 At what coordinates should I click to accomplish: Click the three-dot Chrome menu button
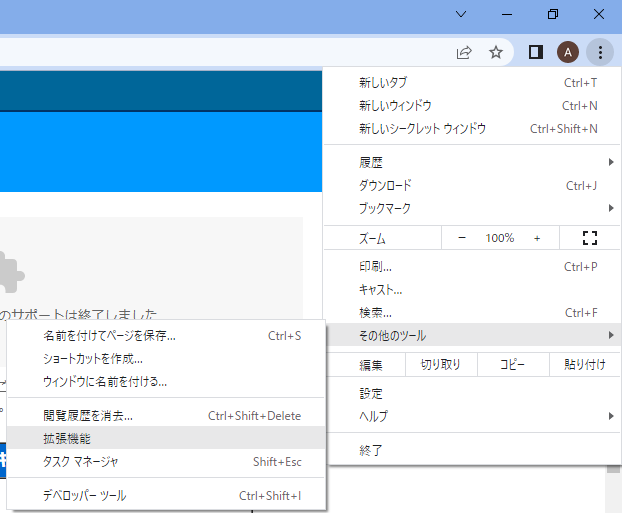click(x=600, y=52)
